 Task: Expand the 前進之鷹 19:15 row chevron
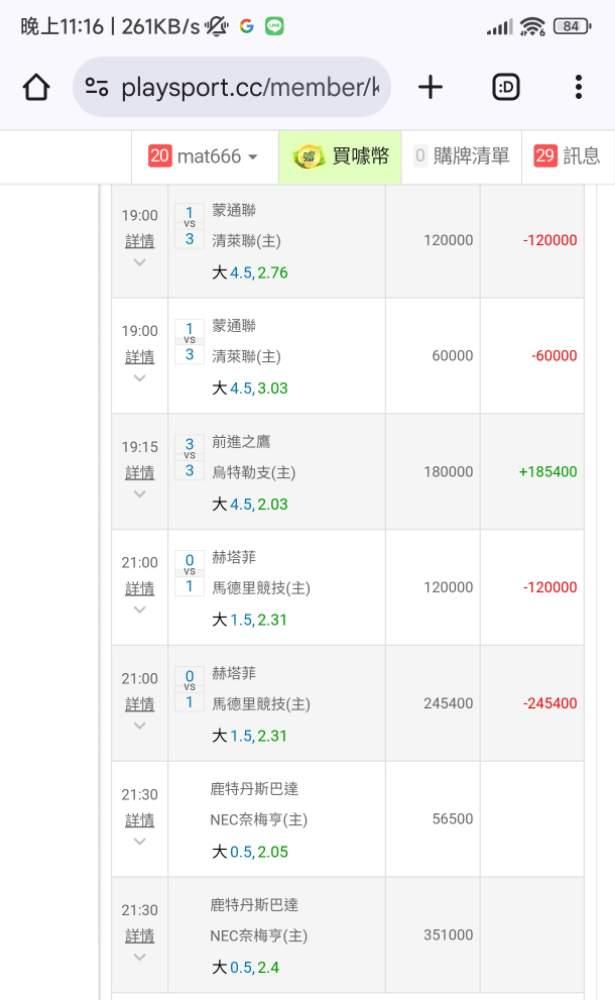139,494
